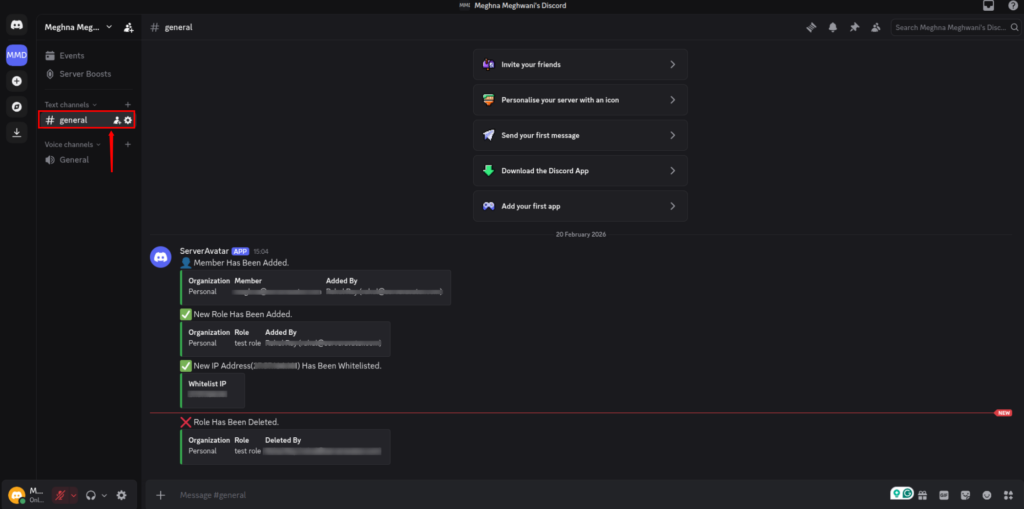Open Events in the sidebar
The image size is (1024, 509).
coord(89,56)
